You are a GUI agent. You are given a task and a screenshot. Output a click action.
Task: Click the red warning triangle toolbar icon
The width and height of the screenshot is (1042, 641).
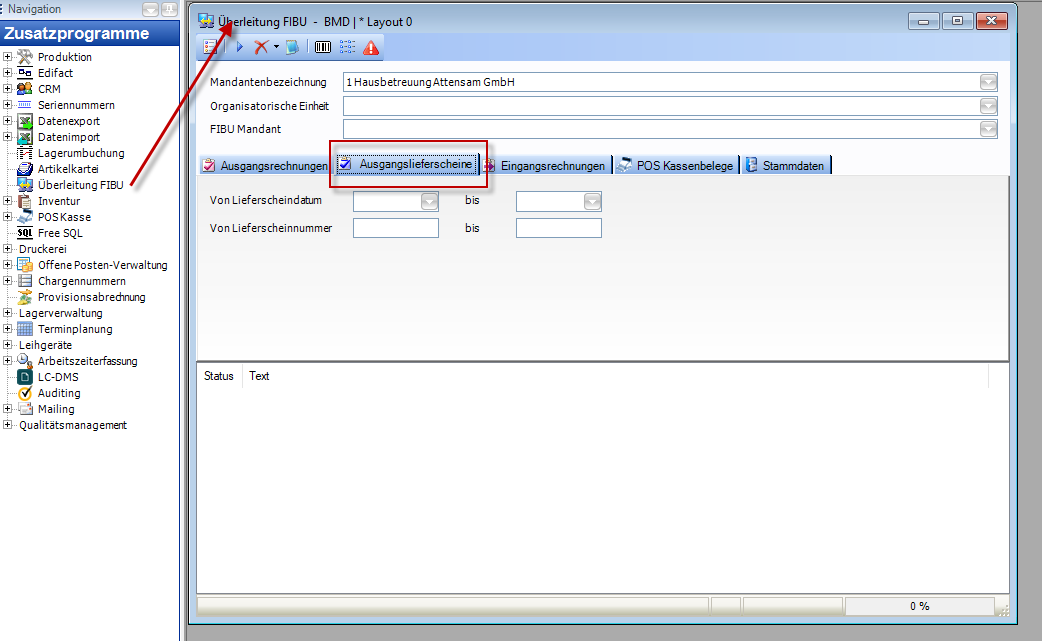371,47
